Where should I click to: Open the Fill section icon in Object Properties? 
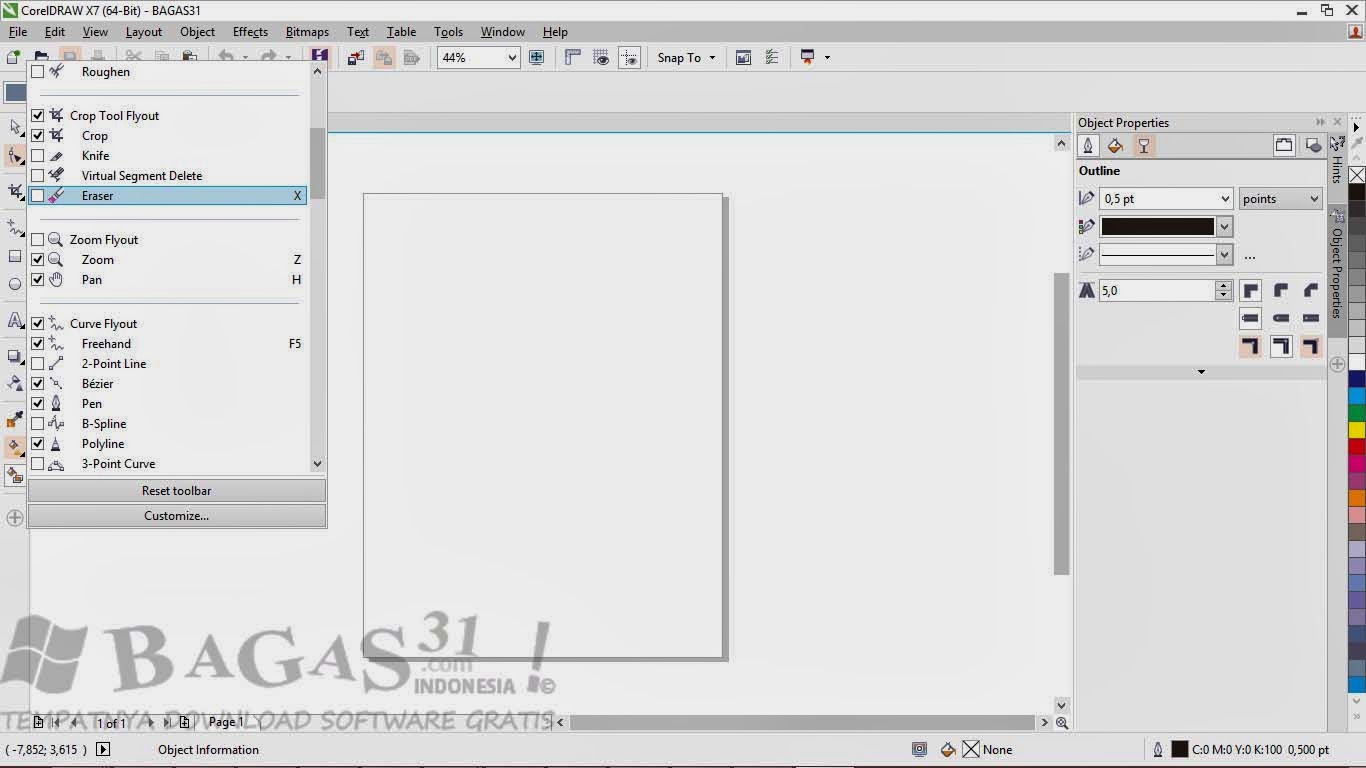pyautogui.click(x=1116, y=146)
